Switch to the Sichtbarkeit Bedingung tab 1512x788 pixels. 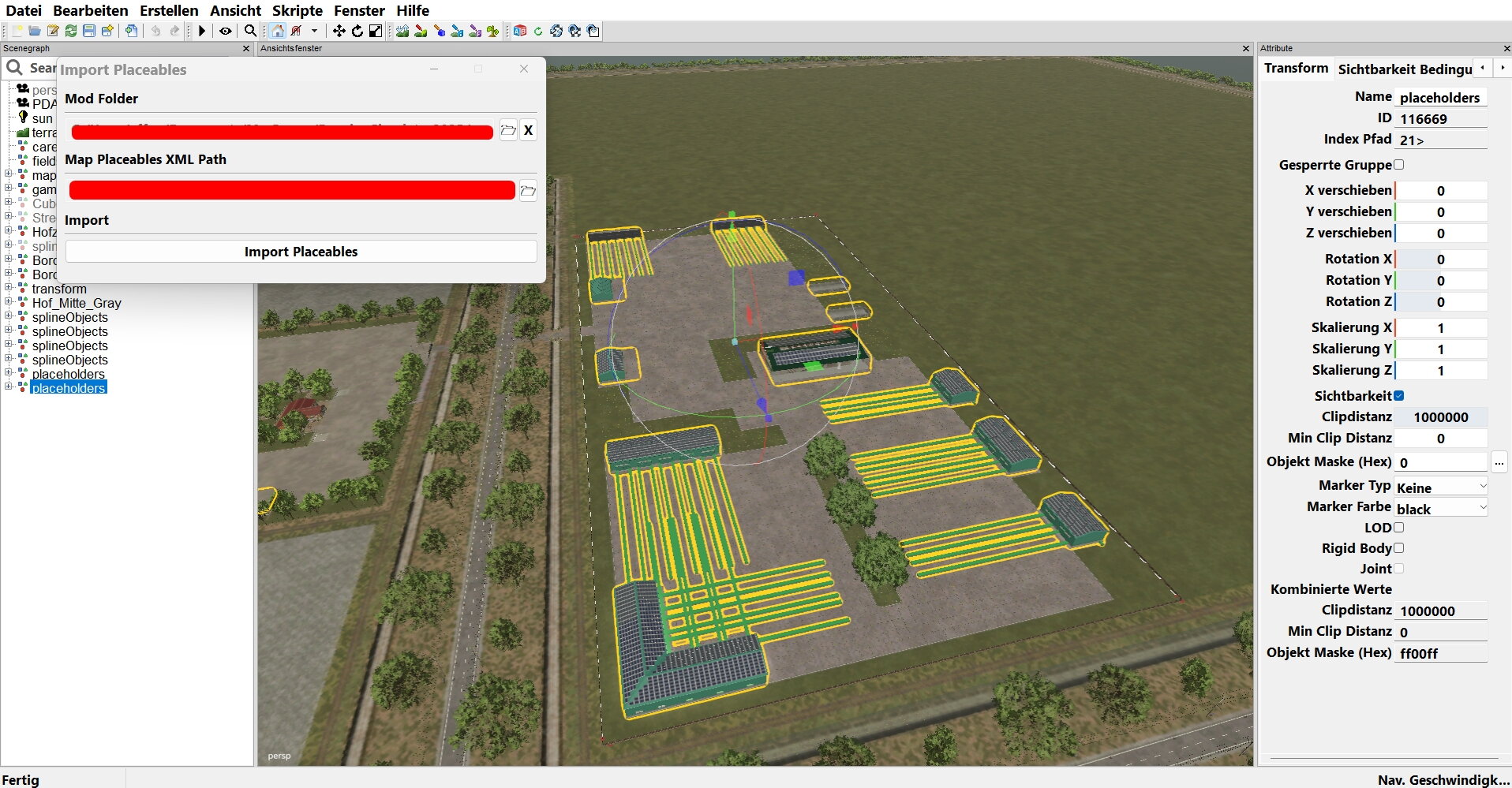point(1405,69)
